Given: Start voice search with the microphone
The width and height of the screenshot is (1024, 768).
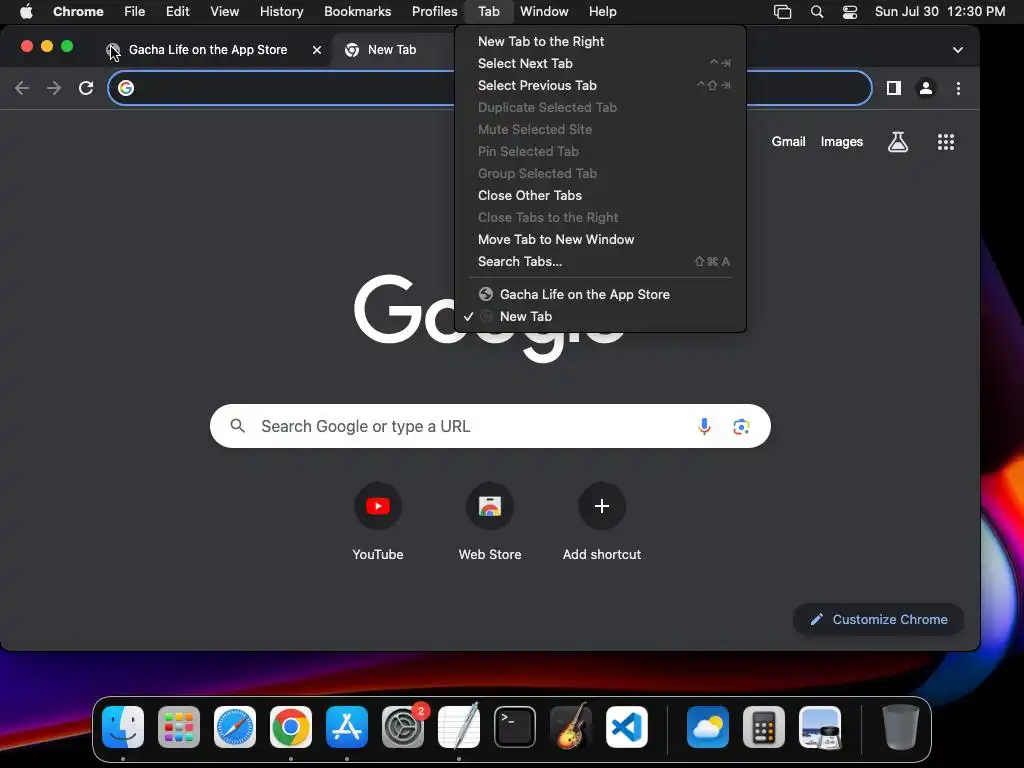Looking at the screenshot, I should pyautogui.click(x=704, y=426).
